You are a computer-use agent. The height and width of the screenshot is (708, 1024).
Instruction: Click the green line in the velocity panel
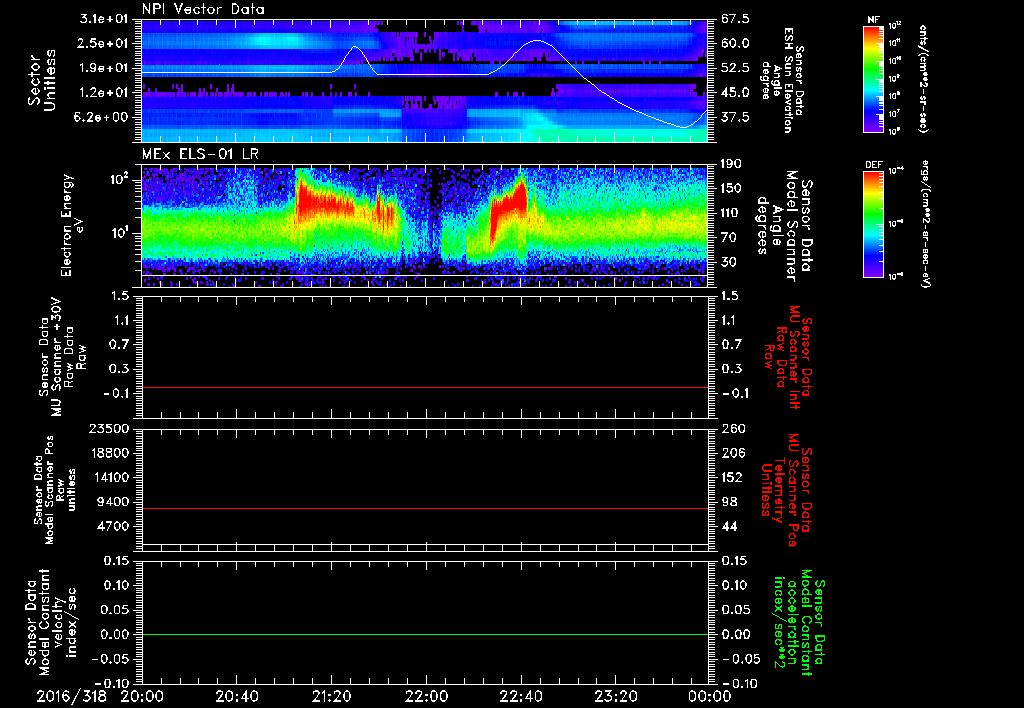424,634
